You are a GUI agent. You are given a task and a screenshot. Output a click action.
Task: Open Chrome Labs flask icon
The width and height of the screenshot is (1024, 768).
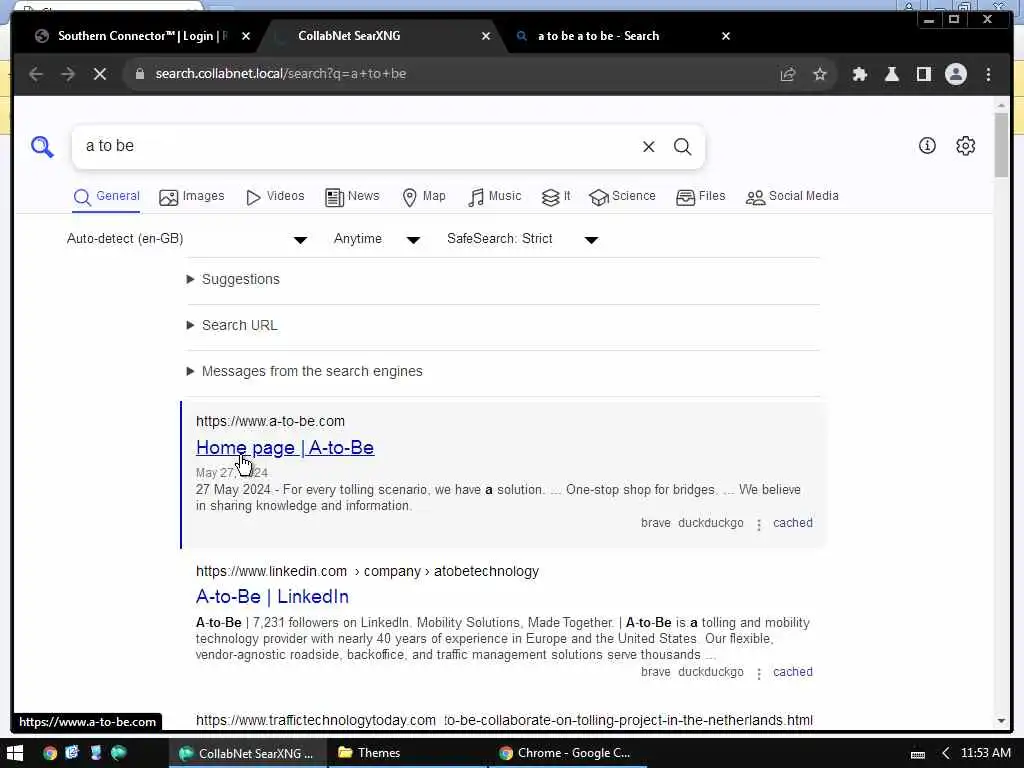click(891, 74)
